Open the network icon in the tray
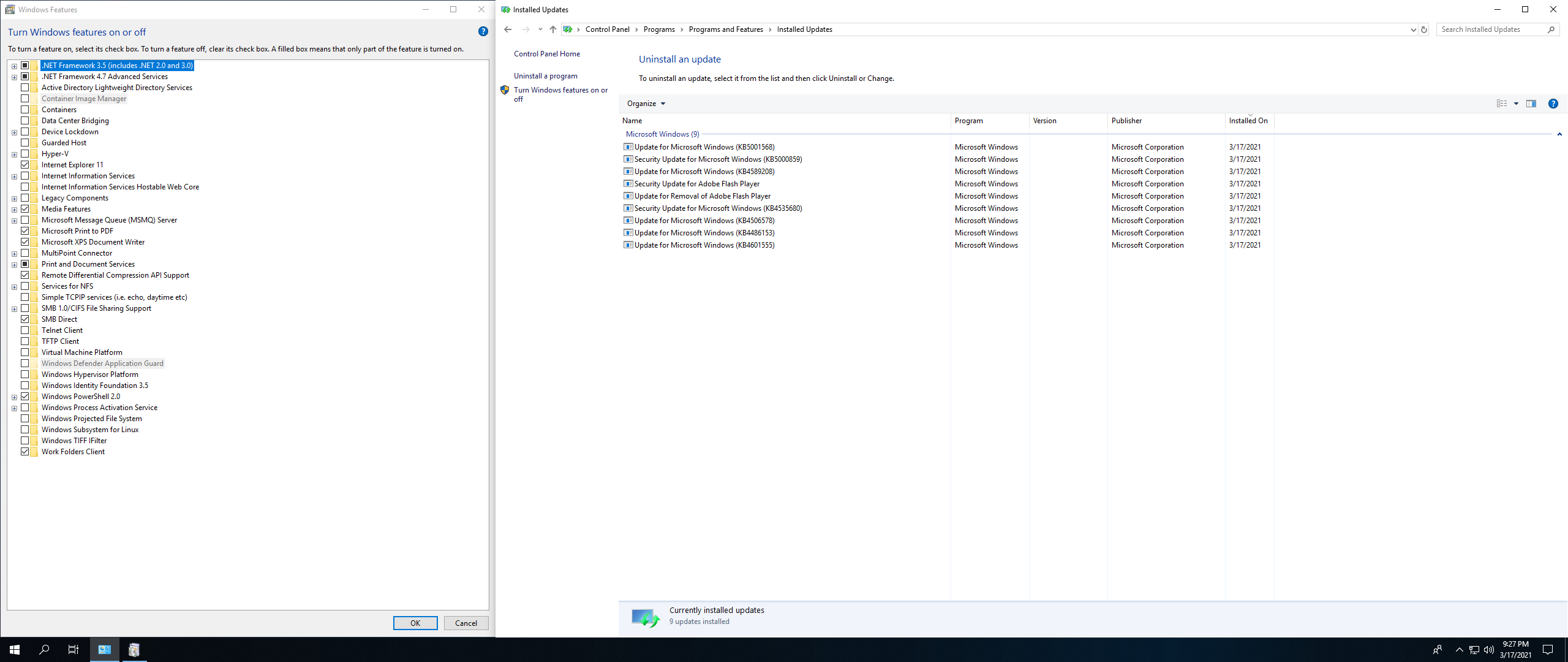1568x662 pixels. (x=1474, y=650)
